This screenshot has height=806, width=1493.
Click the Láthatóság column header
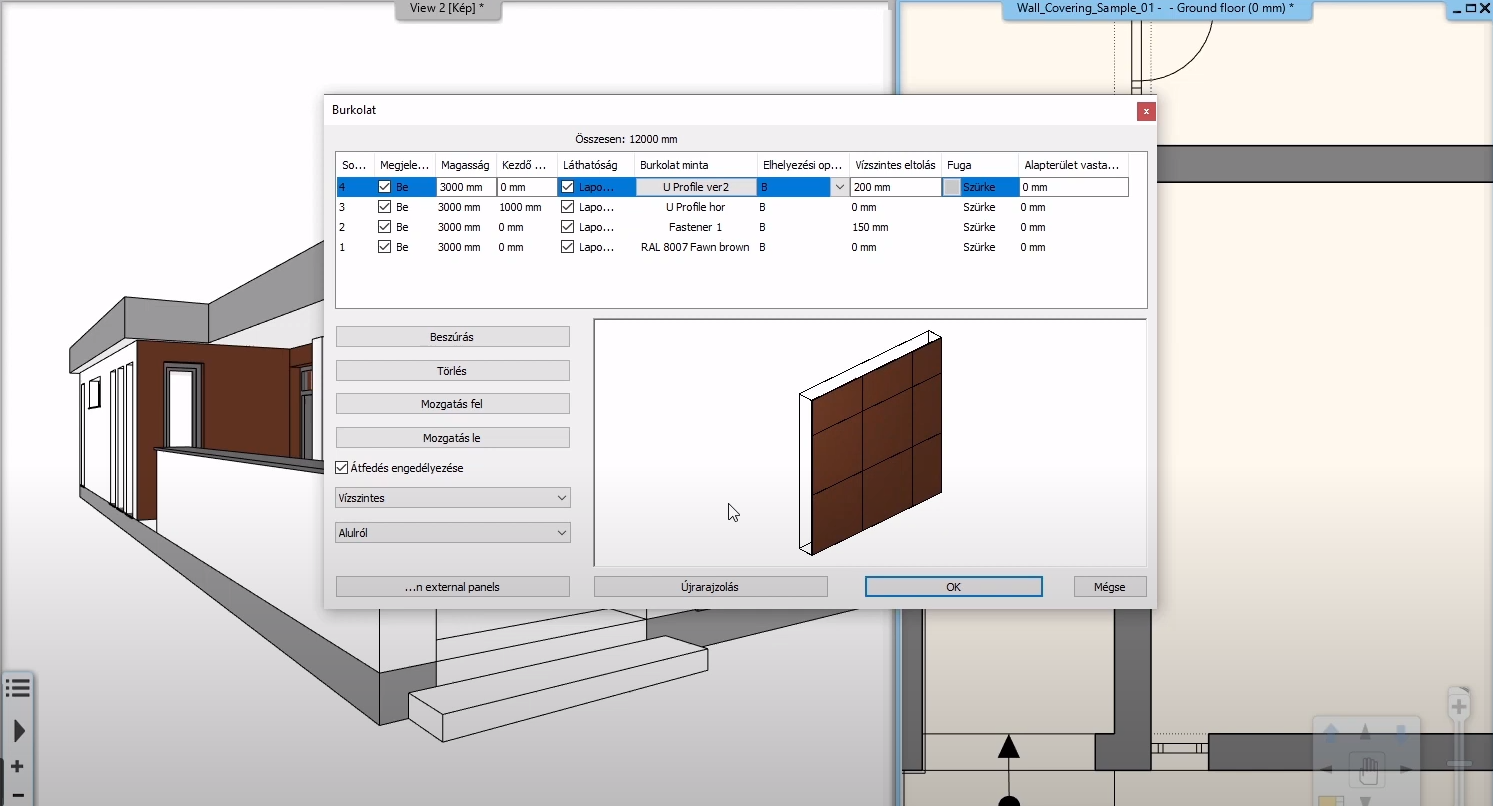[x=596, y=165]
